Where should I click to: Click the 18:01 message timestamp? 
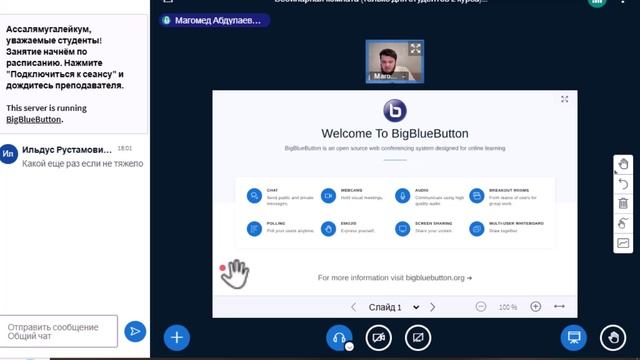(x=124, y=148)
